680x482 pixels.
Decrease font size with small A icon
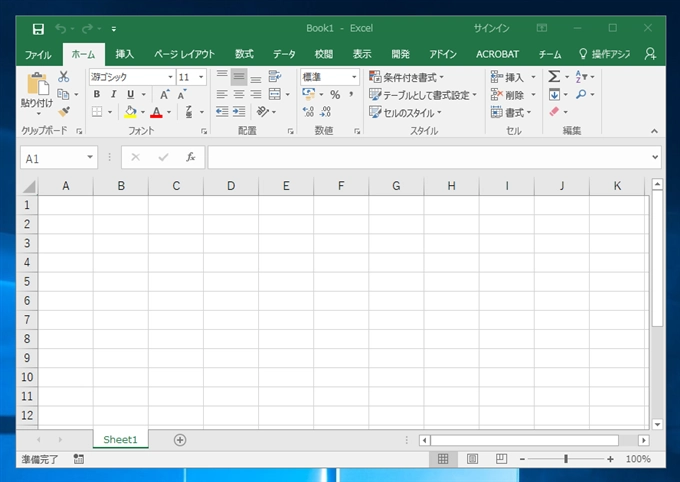pos(182,94)
